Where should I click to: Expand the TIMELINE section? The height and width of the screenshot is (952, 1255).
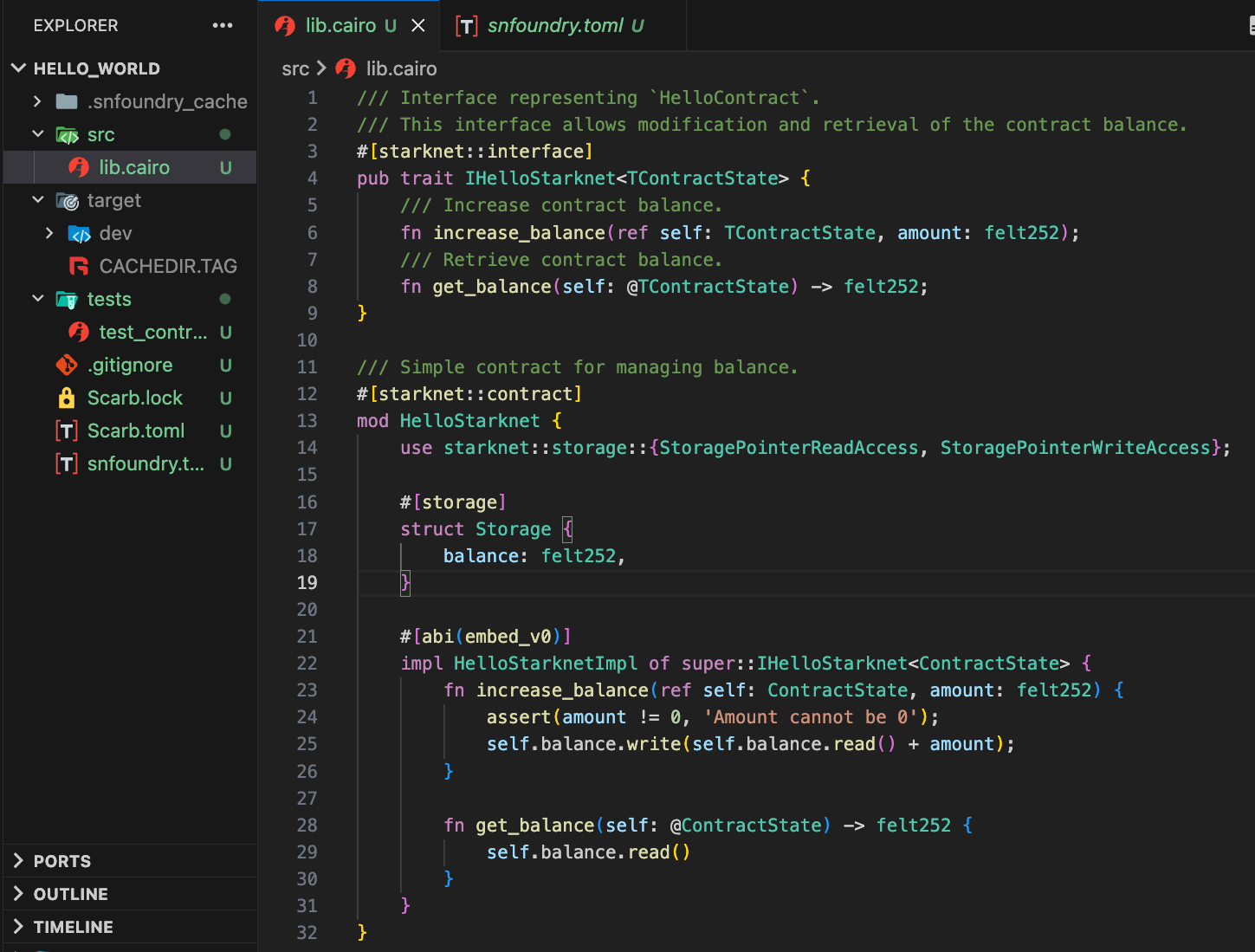point(18,927)
